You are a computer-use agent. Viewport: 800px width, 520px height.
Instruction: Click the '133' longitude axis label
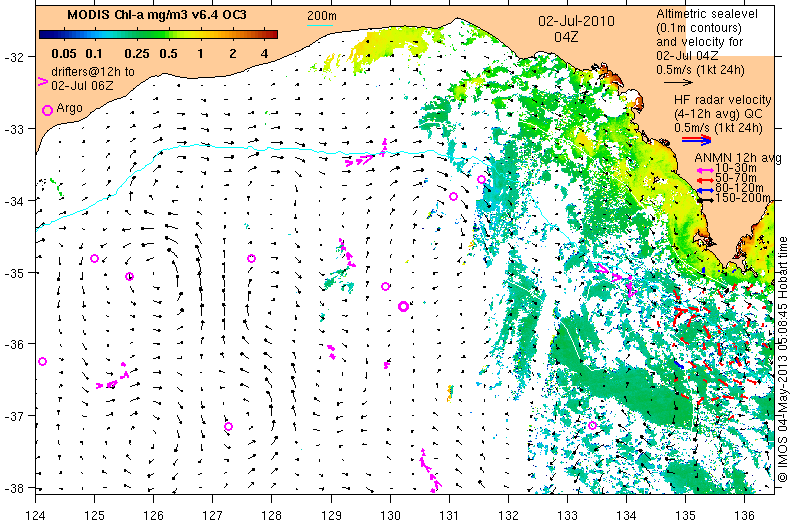(567, 514)
